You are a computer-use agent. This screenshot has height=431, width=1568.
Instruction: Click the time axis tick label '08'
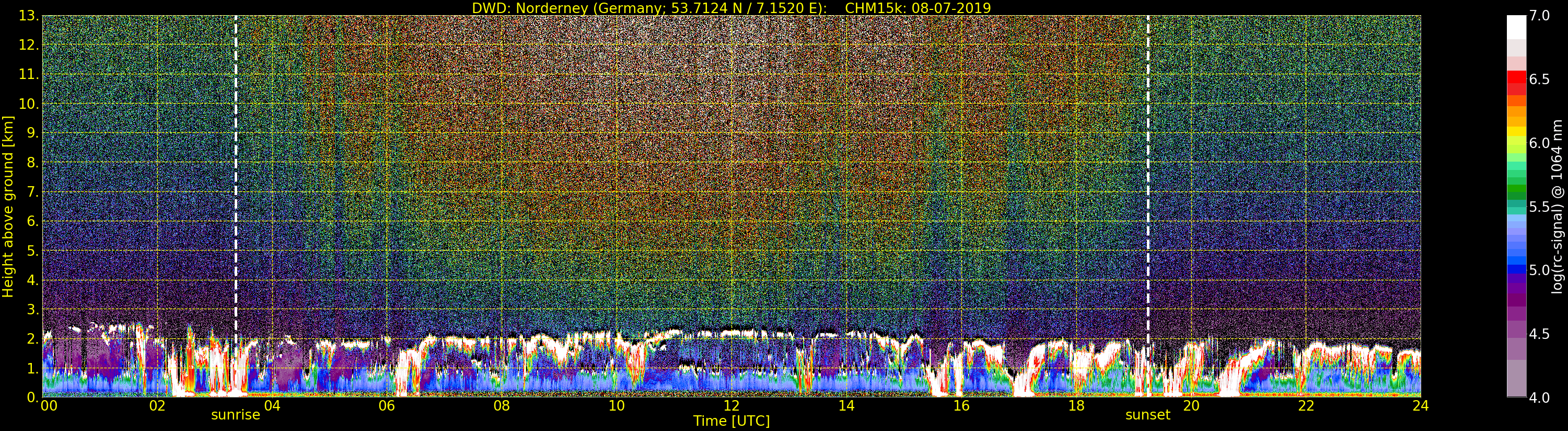point(502,406)
